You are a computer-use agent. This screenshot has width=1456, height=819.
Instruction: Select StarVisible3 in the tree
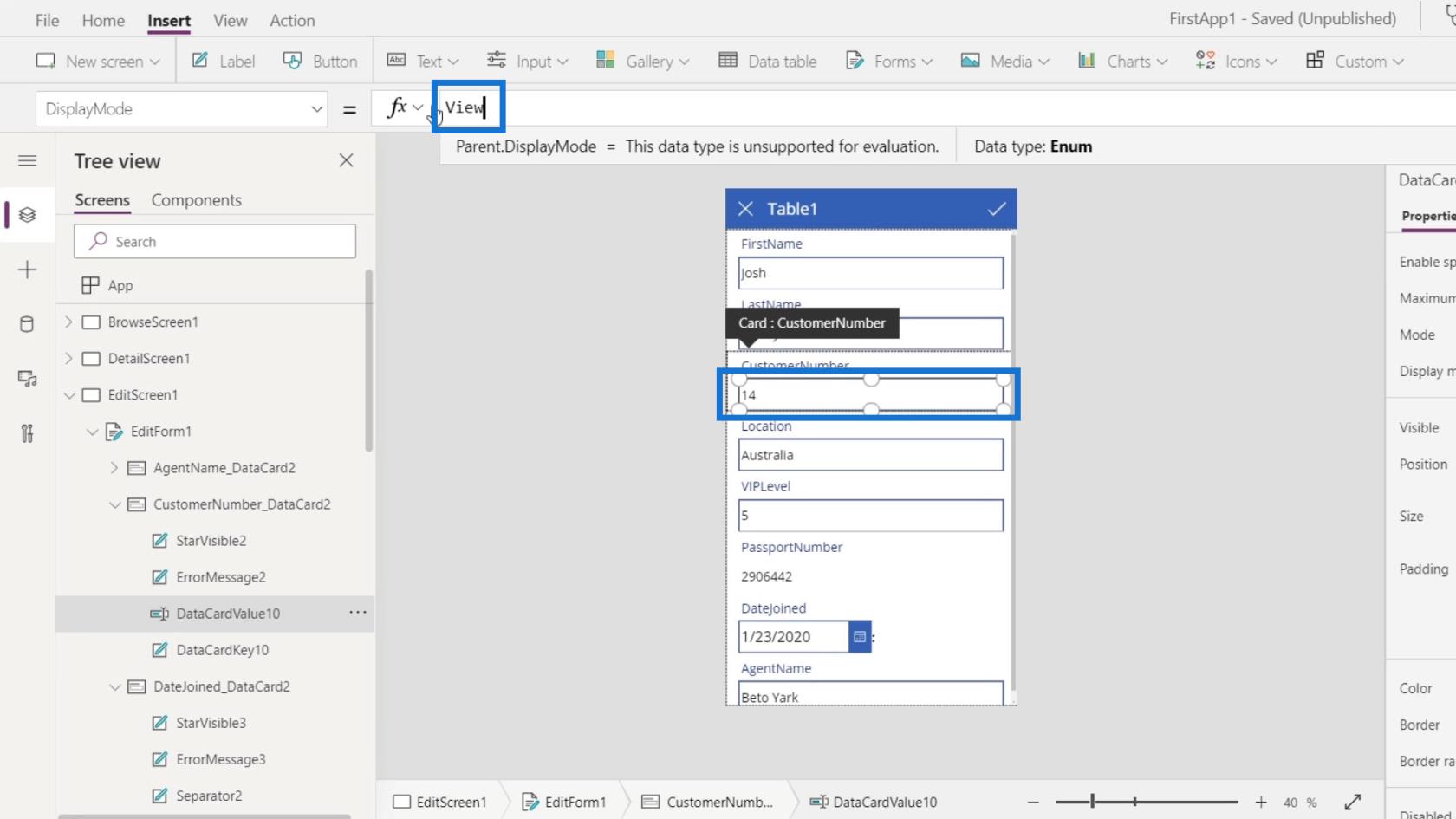coord(211,723)
